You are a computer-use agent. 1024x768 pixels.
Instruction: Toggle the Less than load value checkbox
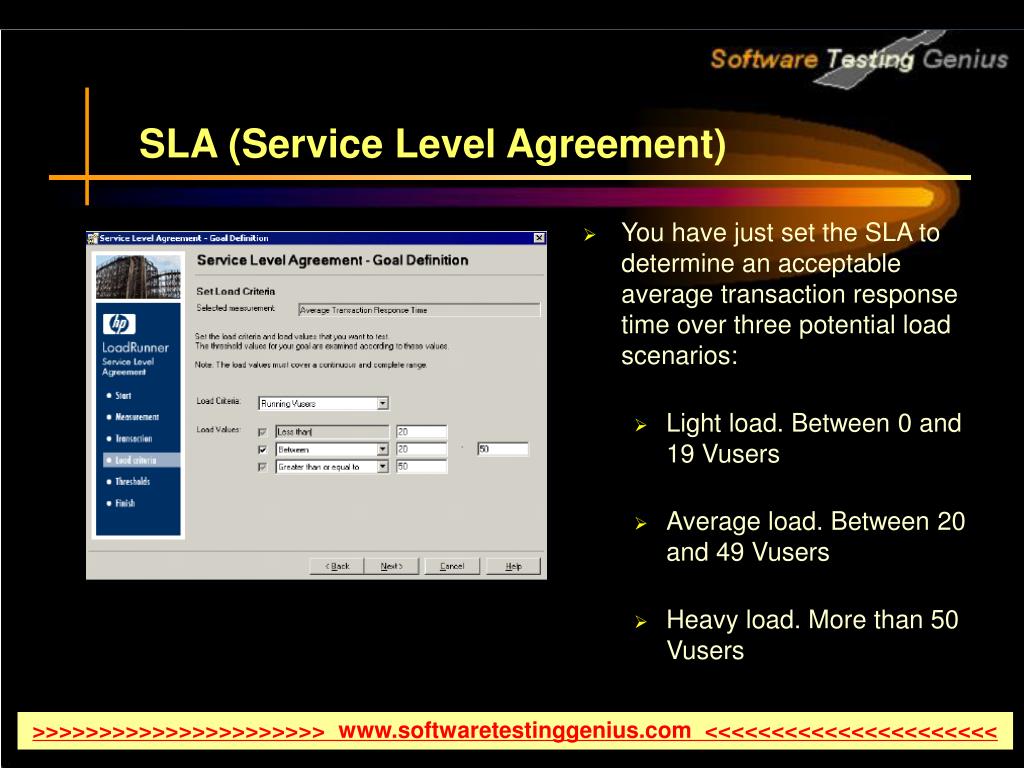point(263,432)
